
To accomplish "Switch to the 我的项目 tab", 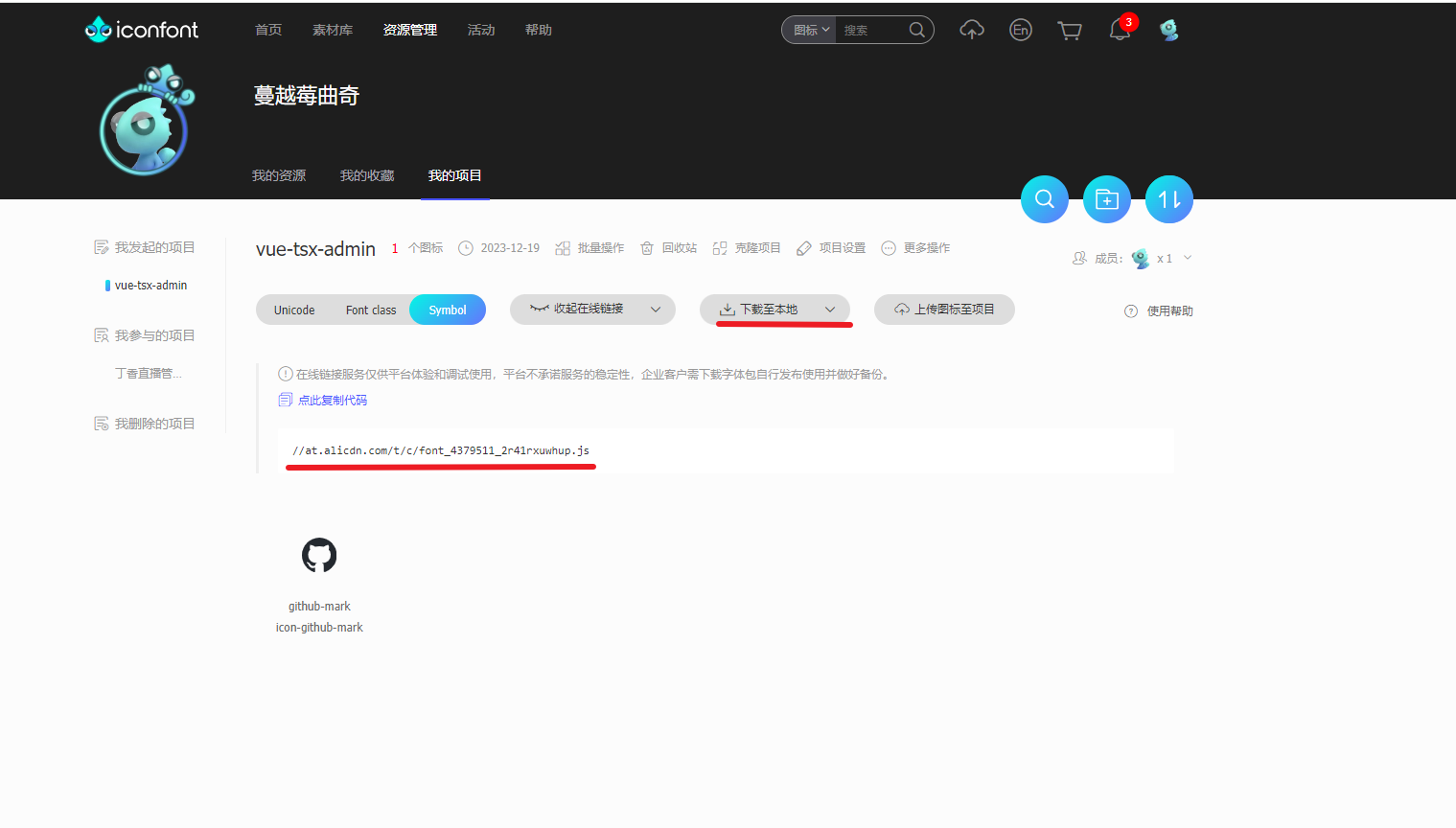I will click(x=455, y=175).
